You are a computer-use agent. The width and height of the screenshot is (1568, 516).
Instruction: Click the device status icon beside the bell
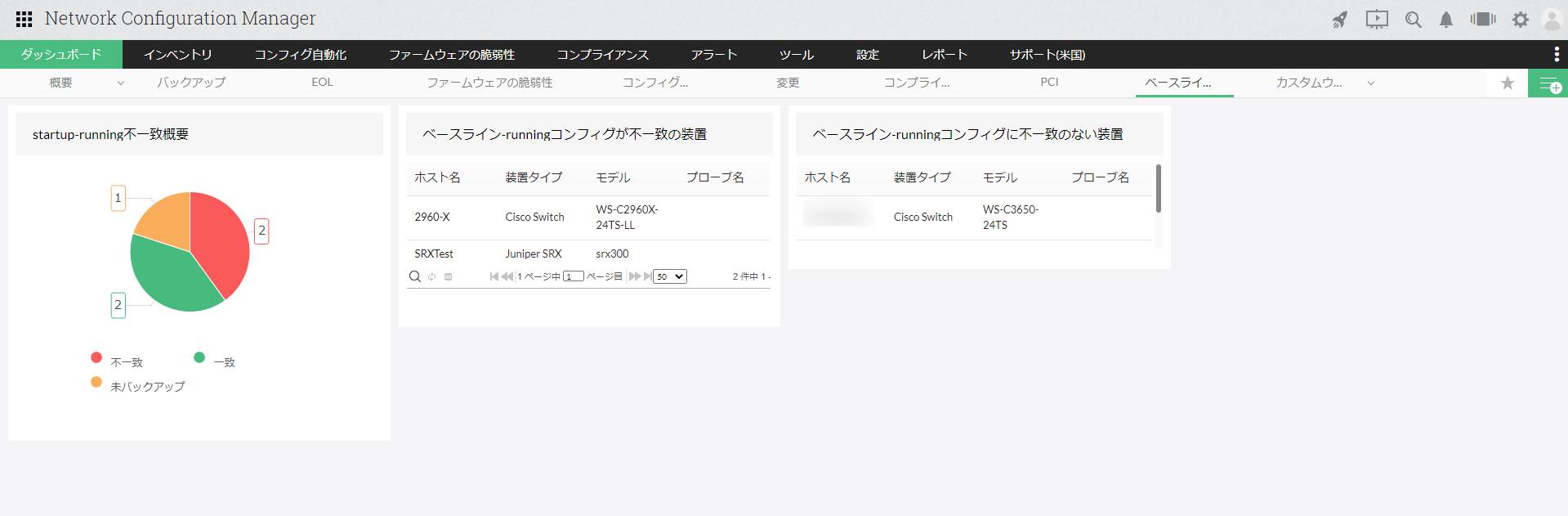pyautogui.click(x=1483, y=19)
